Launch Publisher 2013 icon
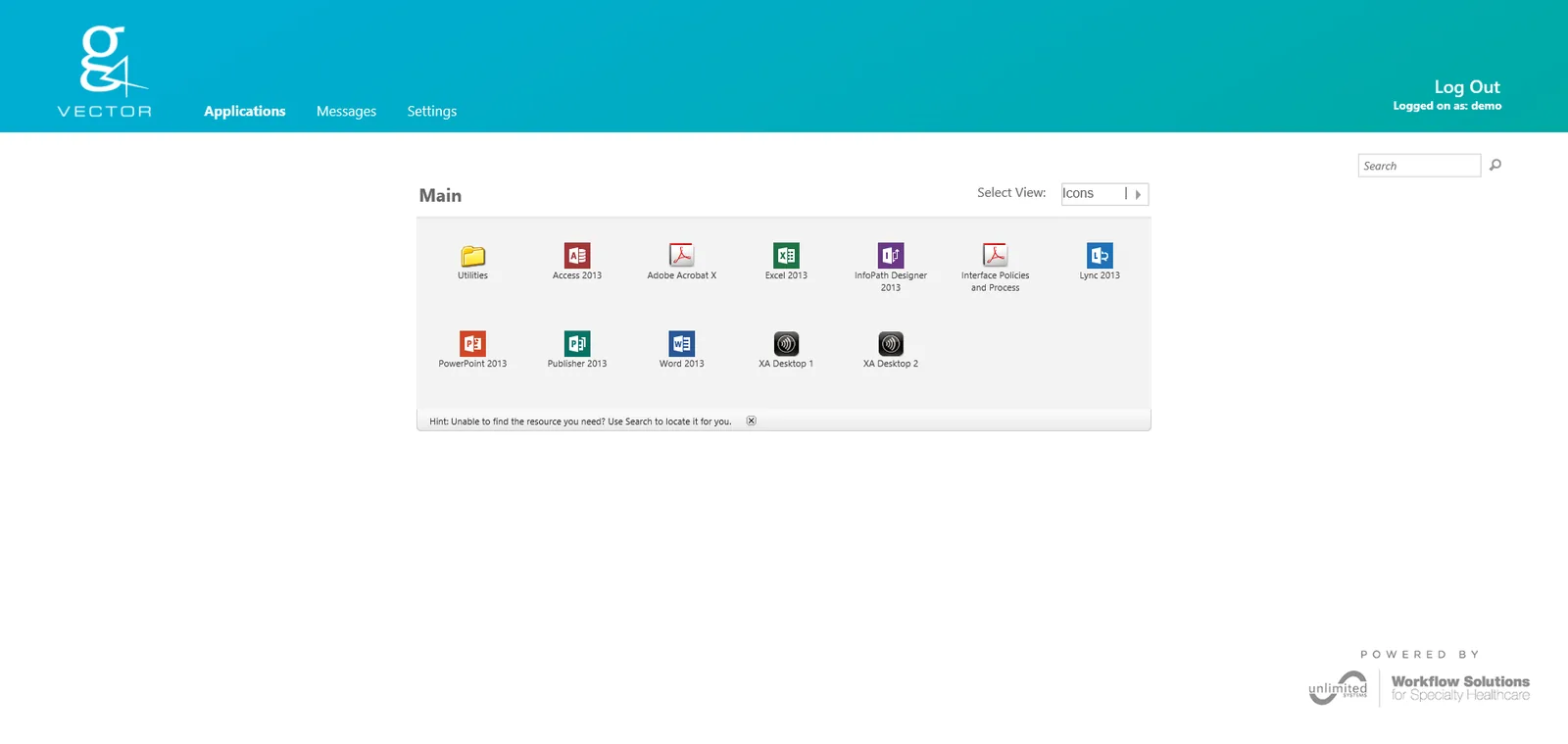 (x=577, y=344)
